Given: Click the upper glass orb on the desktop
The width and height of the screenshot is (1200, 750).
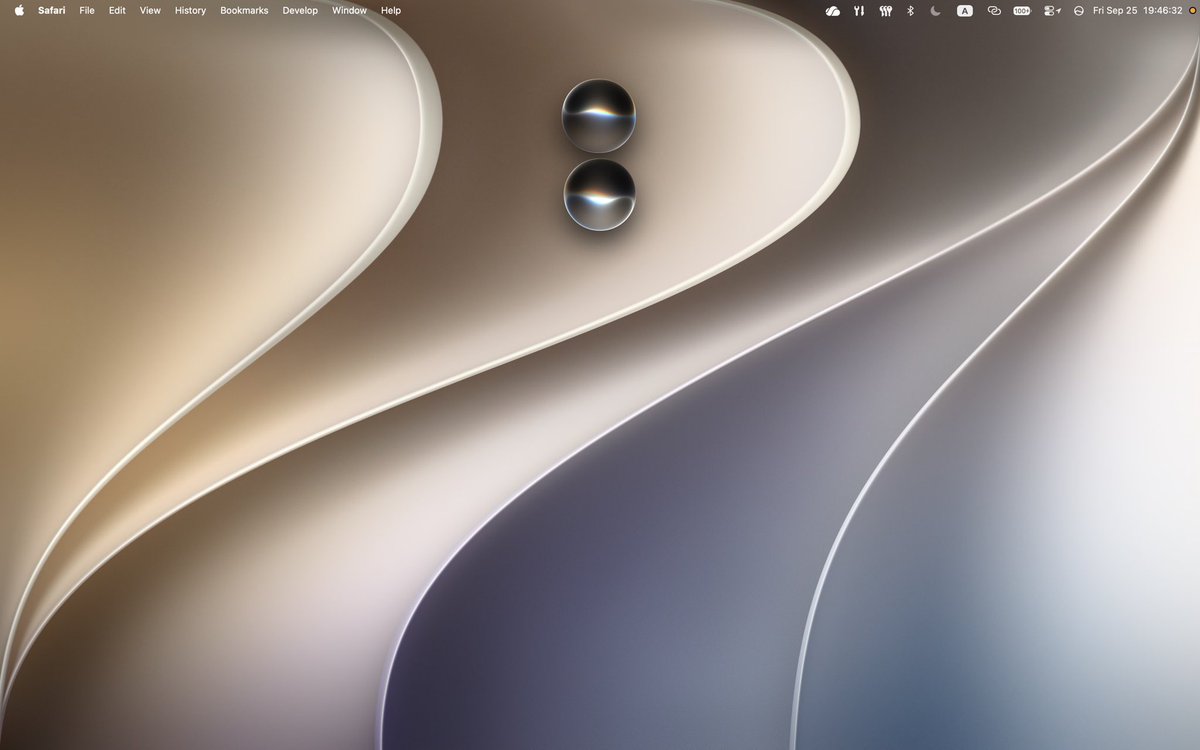Looking at the screenshot, I should [598, 116].
